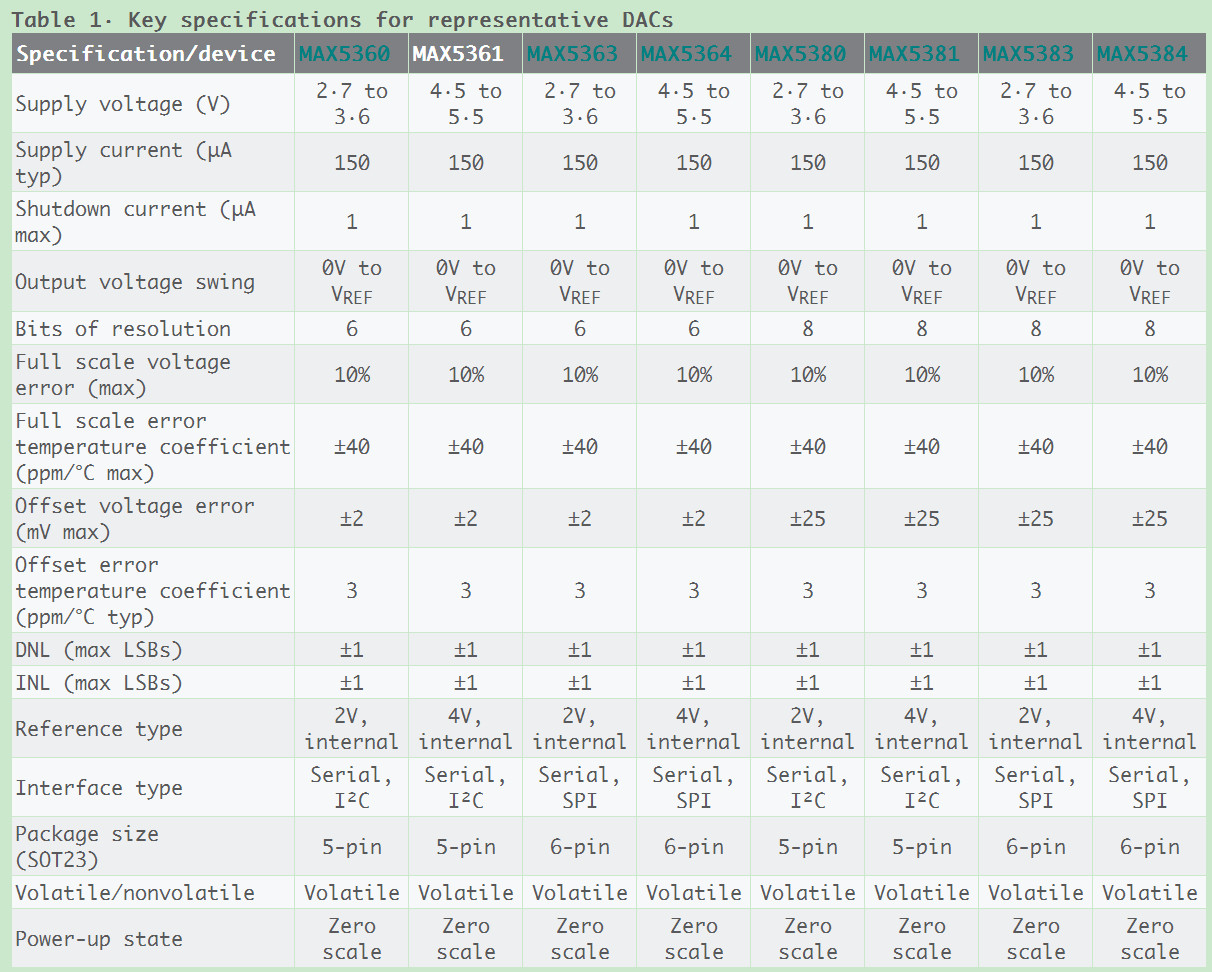
Task: Click MAX5360 offset voltage error ±2
Action: [351, 518]
